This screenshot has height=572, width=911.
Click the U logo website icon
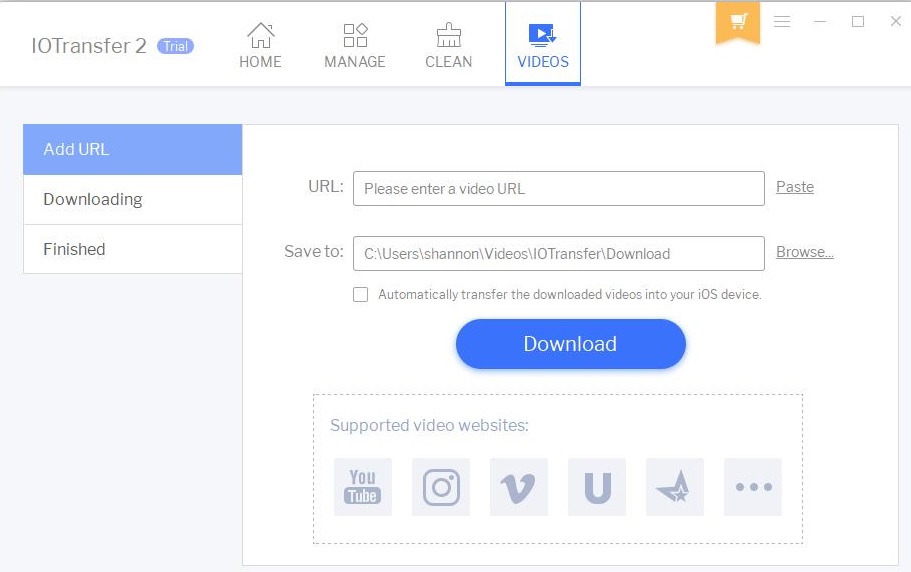(x=597, y=487)
